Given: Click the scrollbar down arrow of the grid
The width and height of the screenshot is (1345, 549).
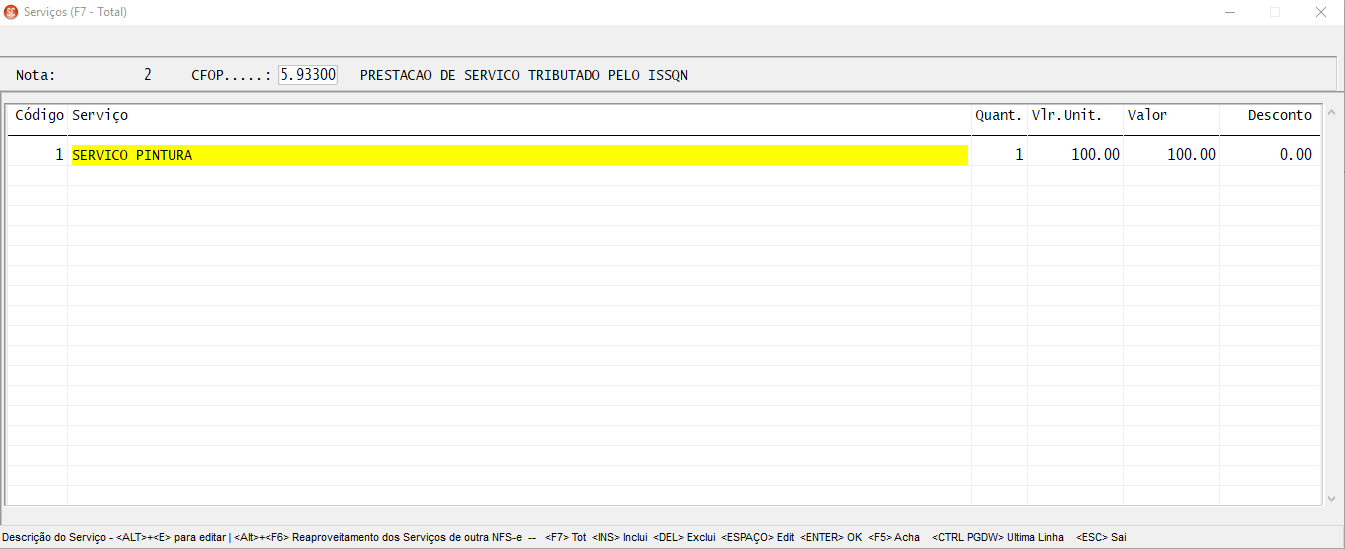Looking at the screenshot, I should (1330, 497).
